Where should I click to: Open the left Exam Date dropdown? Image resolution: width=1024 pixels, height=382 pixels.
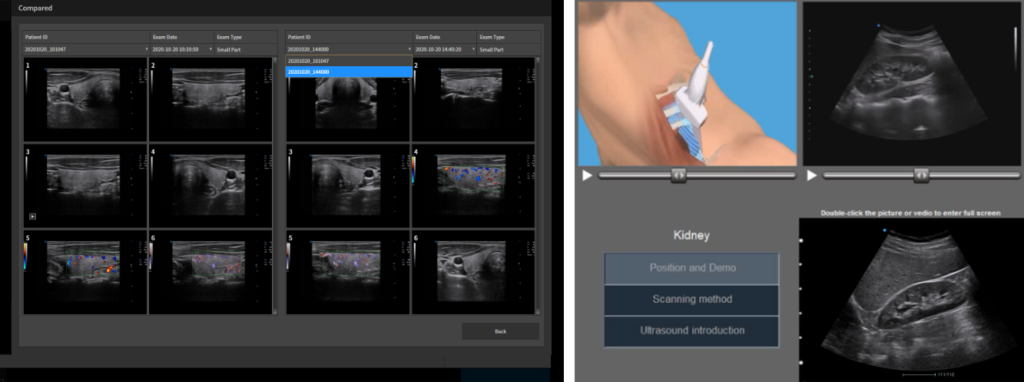pyautogui.click(x=182, y=49)
